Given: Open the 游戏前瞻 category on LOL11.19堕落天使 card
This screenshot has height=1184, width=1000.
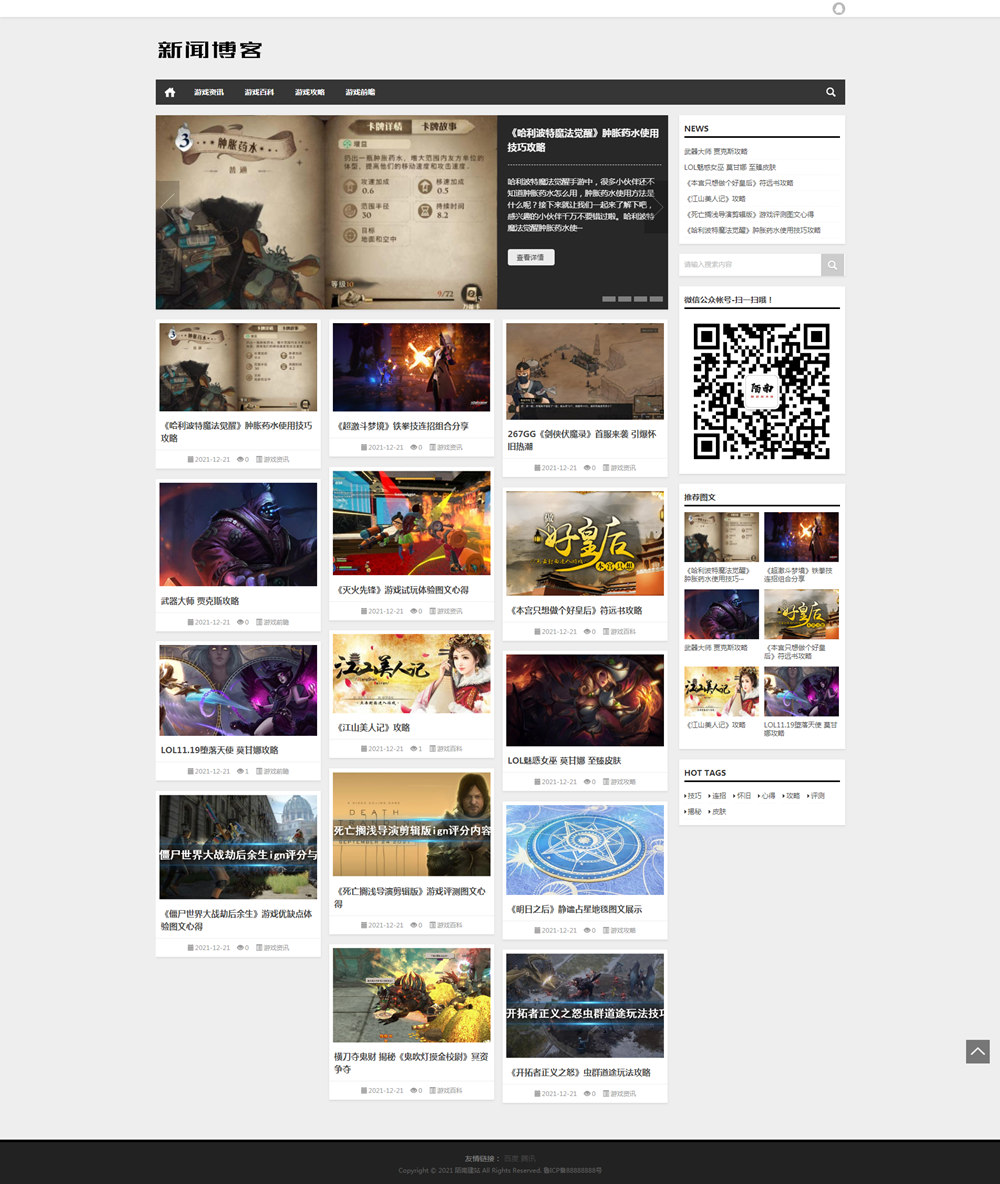Looking at the screenshot, I should tap(276, 771).
